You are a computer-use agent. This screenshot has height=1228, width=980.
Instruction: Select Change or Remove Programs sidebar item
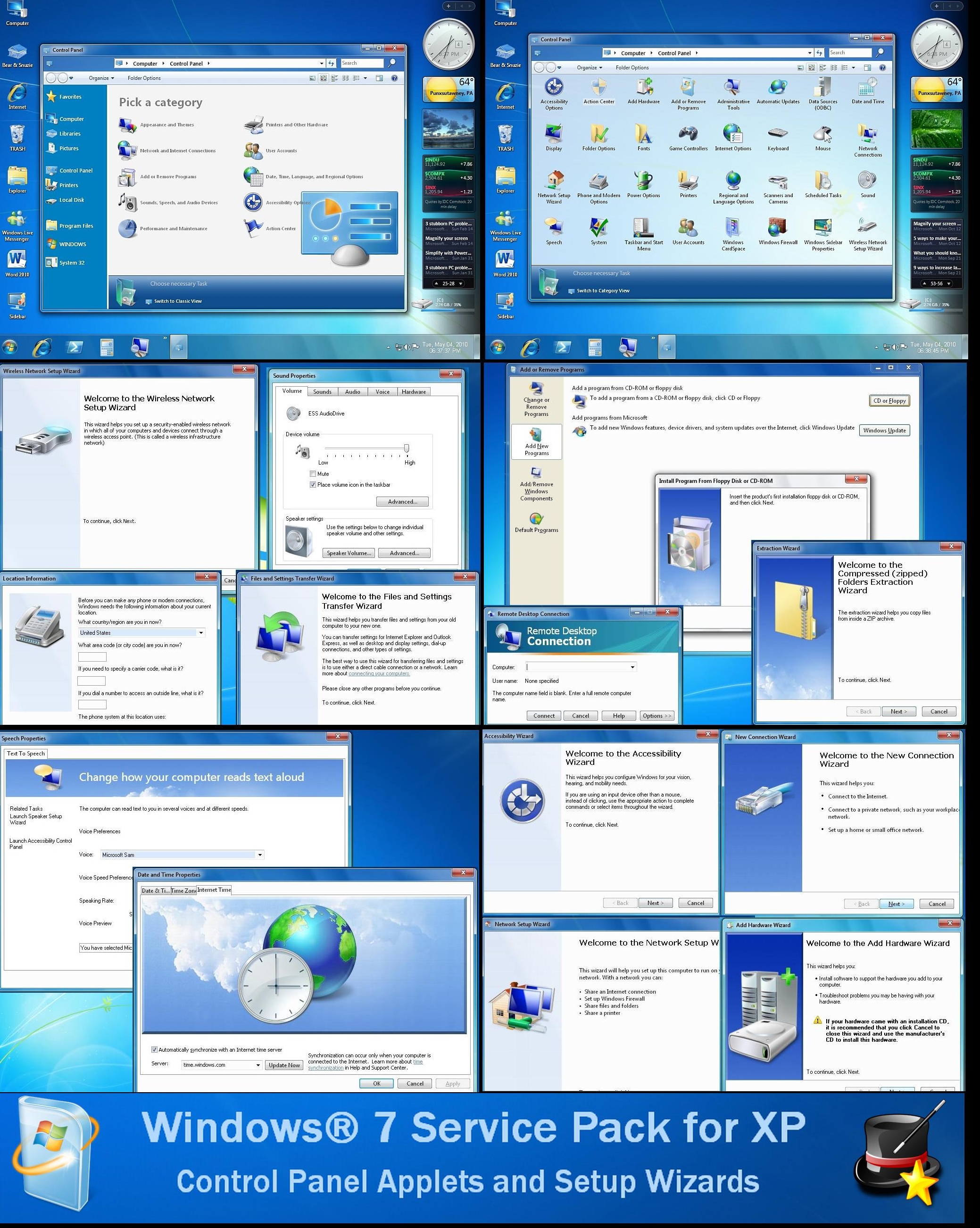pos(536,399)
